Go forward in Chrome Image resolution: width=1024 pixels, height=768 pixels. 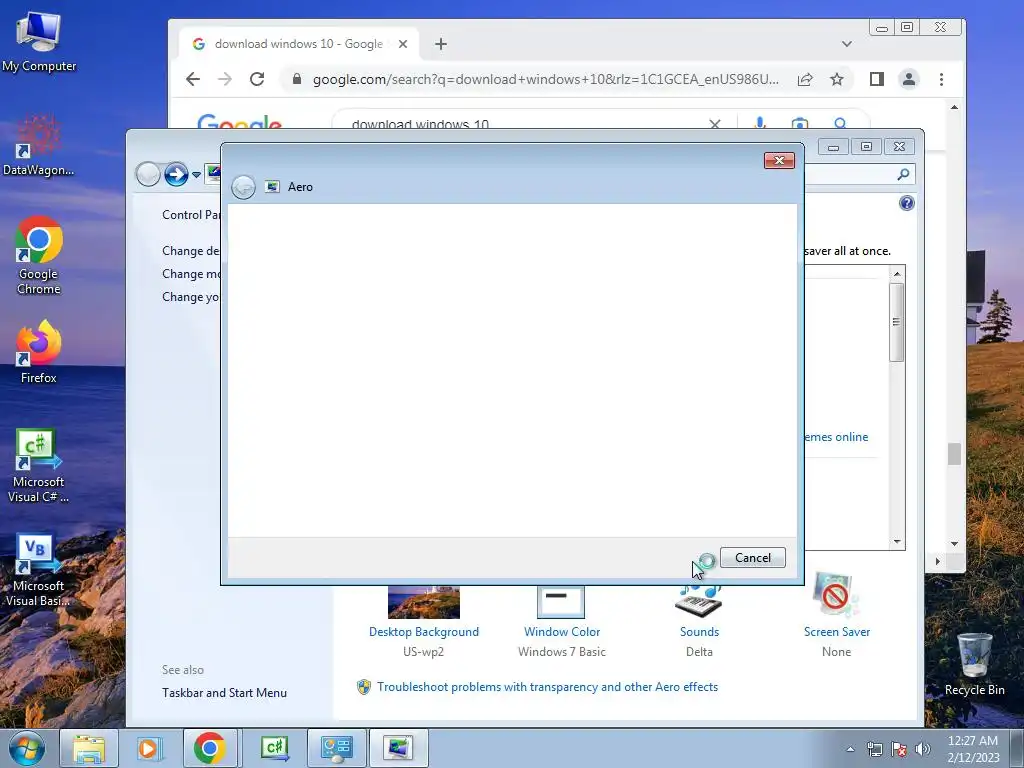(x=225, y=79)
